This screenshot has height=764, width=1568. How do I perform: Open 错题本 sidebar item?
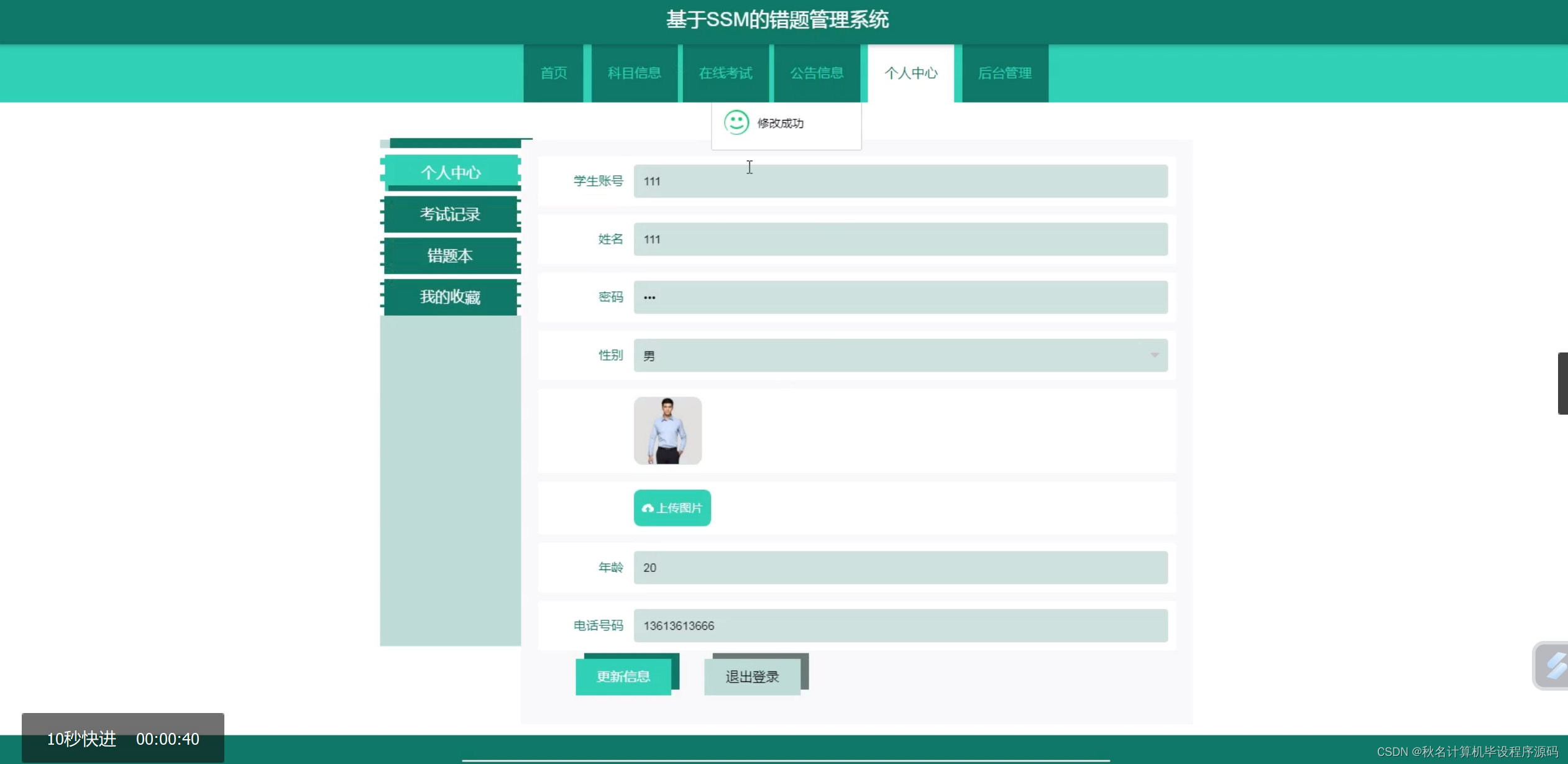450,255
